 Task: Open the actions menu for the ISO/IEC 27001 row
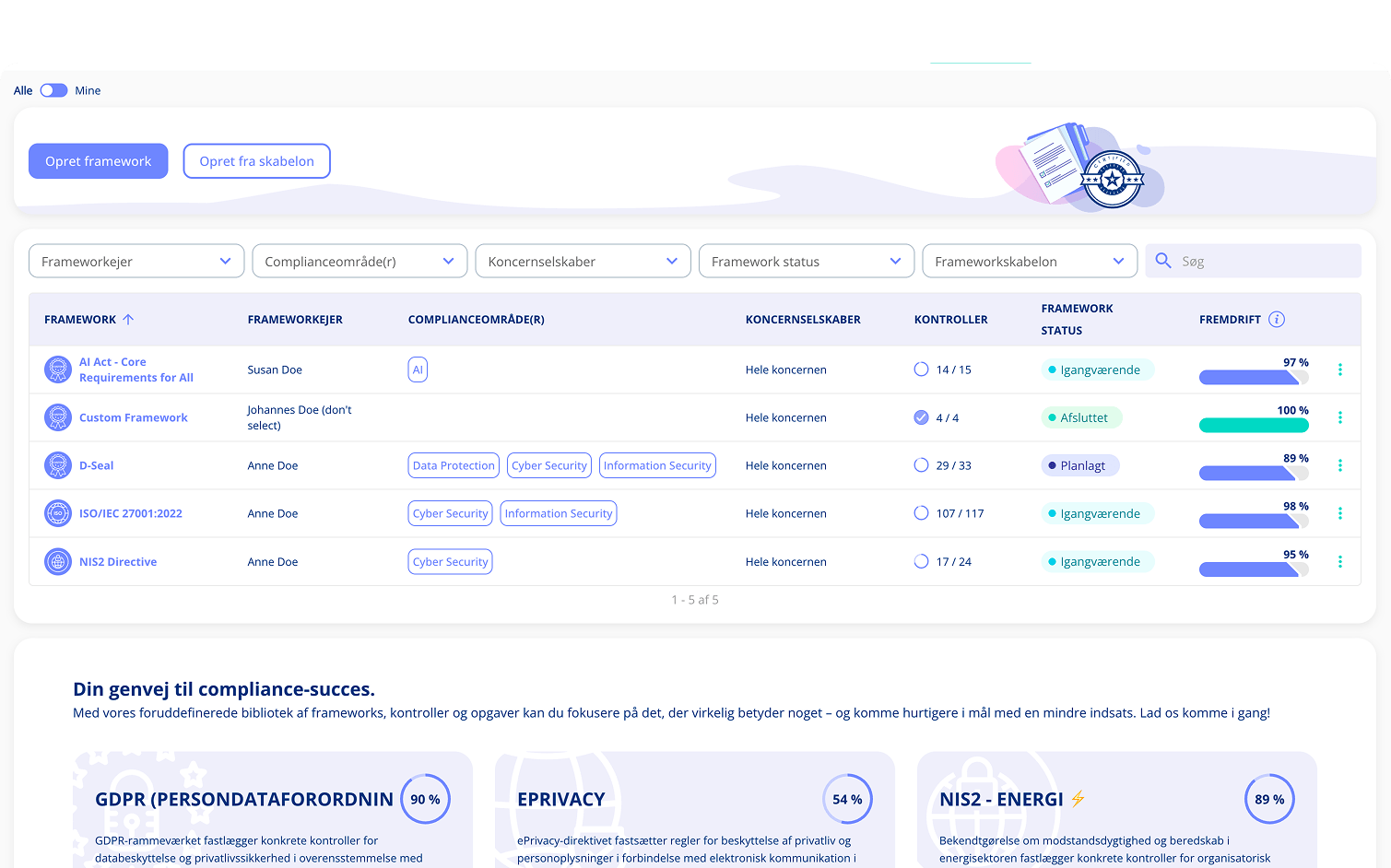coord(1339,513)
